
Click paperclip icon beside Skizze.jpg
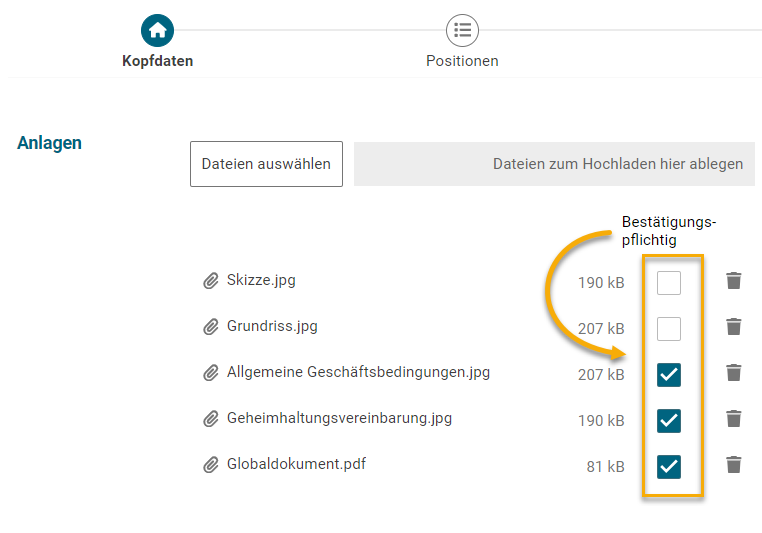[210, 281]
